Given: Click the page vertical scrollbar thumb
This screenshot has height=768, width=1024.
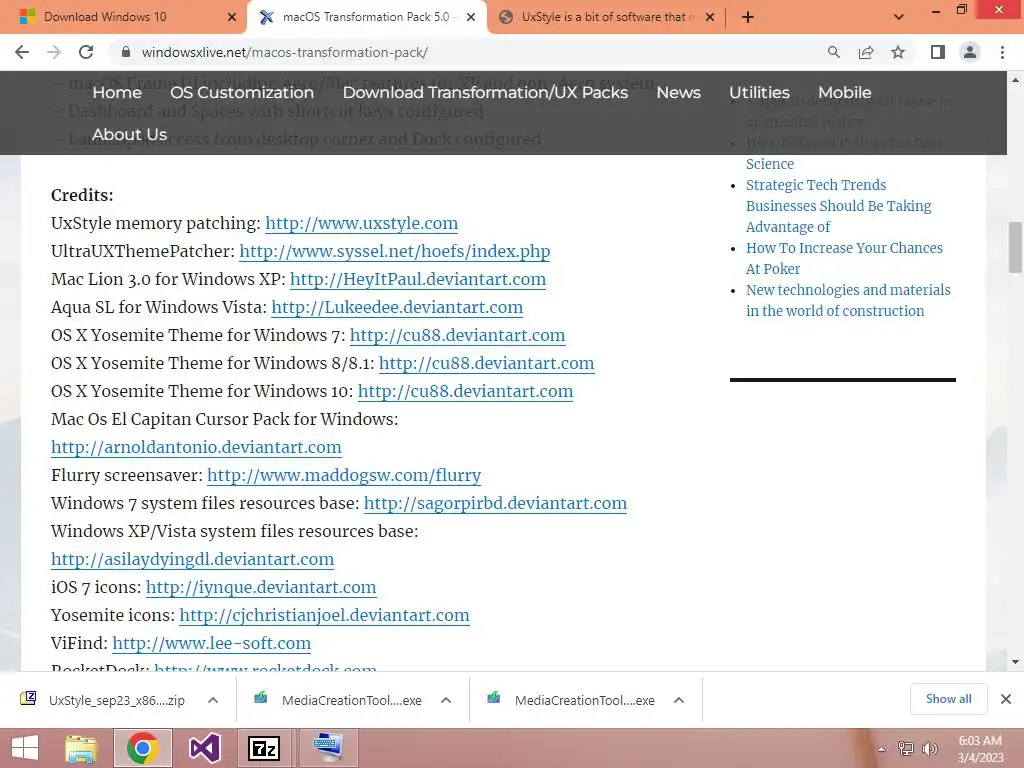Looking at the screenshot, I should tap(1015, 248).
